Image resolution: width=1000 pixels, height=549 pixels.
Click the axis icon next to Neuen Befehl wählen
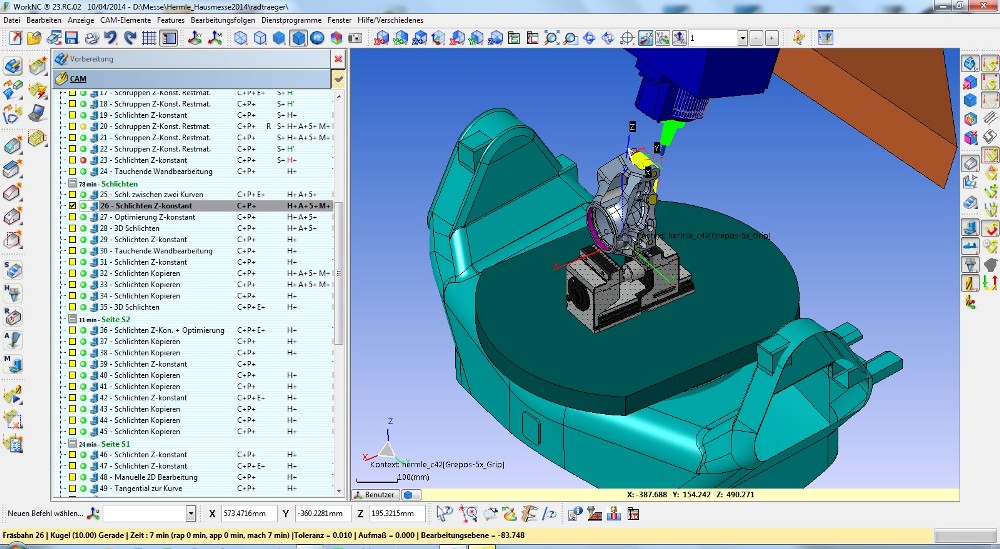(x=93, y=513)
